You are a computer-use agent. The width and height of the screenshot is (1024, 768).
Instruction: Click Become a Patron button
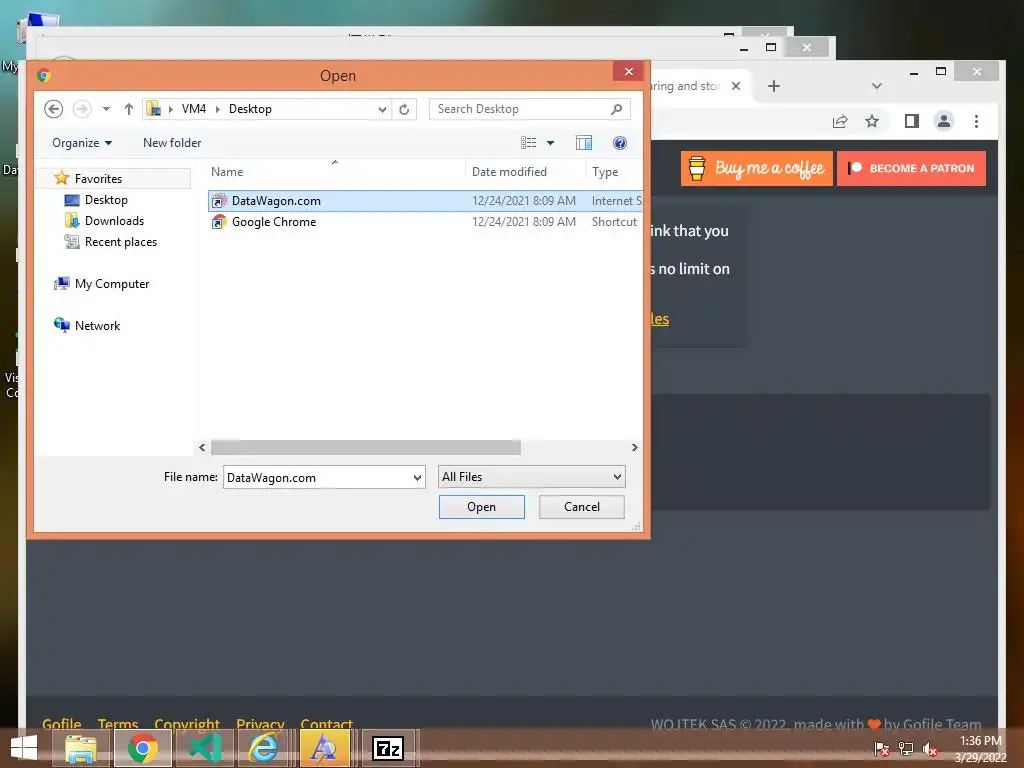point(912,168)
